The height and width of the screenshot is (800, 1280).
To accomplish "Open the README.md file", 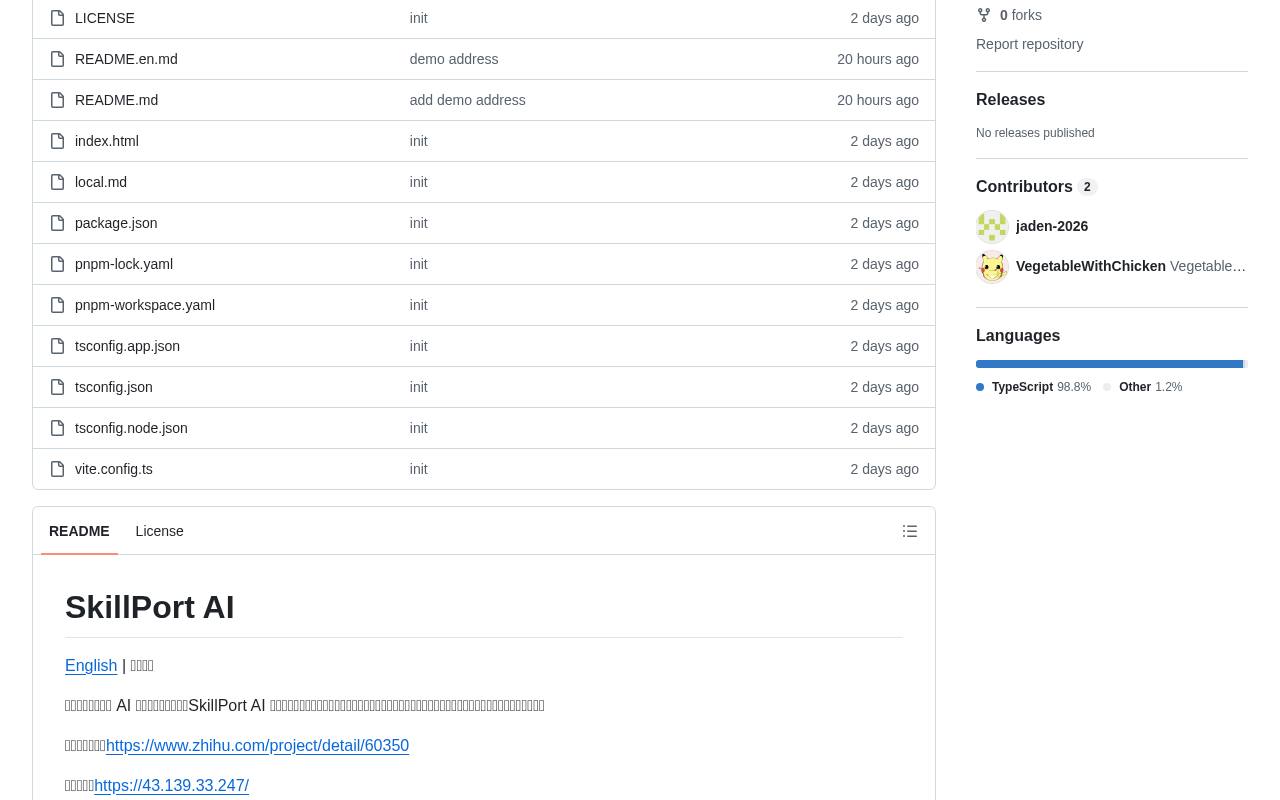I will [116, 100].
